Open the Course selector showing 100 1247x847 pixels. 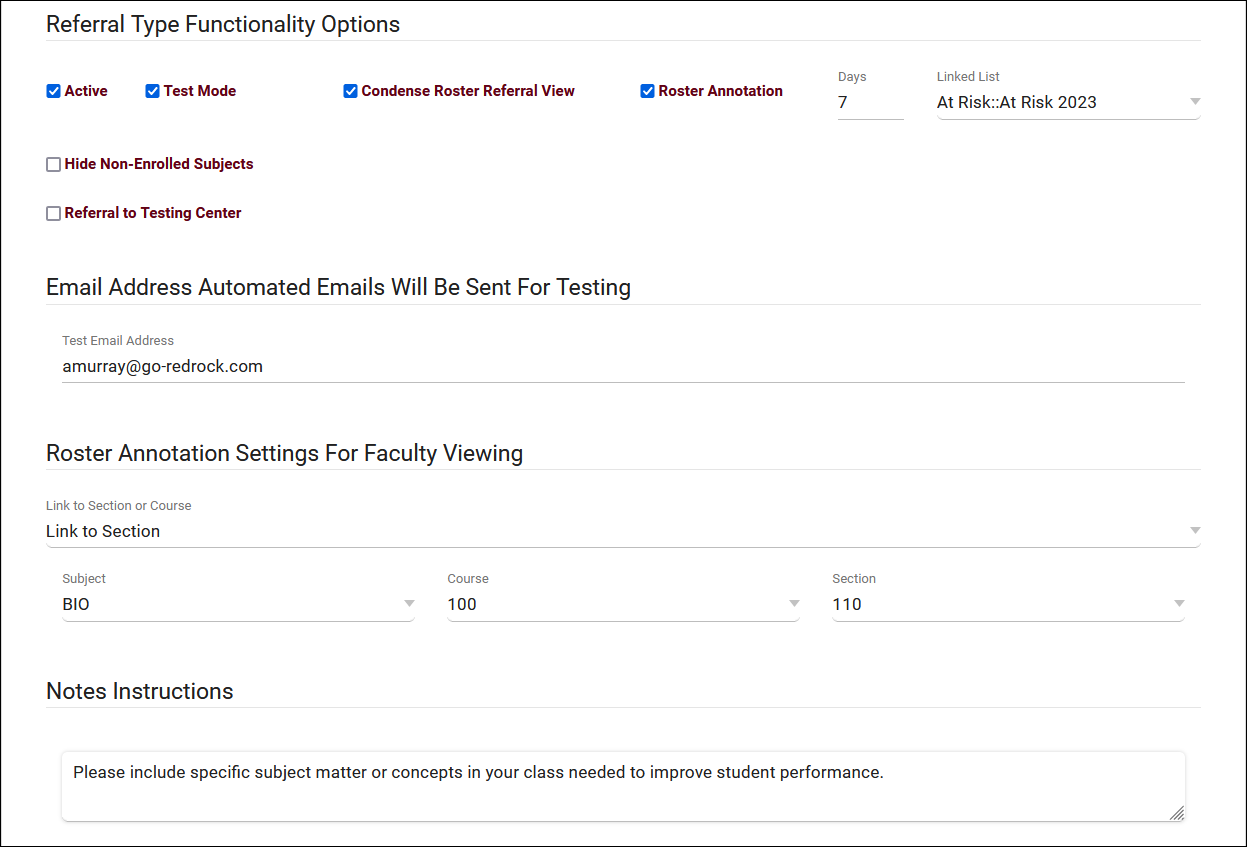coord(615,604)
